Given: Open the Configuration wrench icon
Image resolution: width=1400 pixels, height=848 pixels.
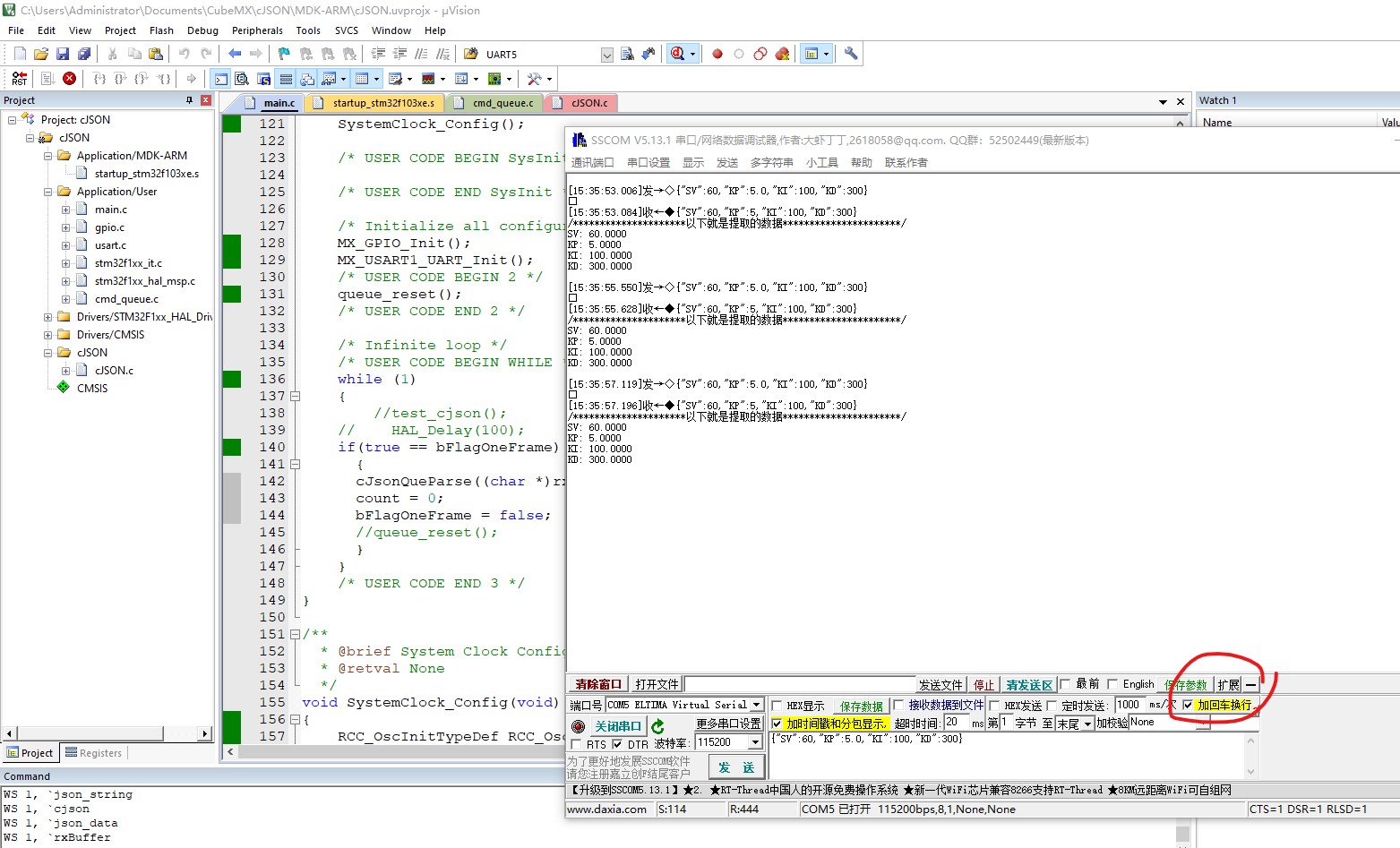Looking at the screenshot, I should 851,54.
